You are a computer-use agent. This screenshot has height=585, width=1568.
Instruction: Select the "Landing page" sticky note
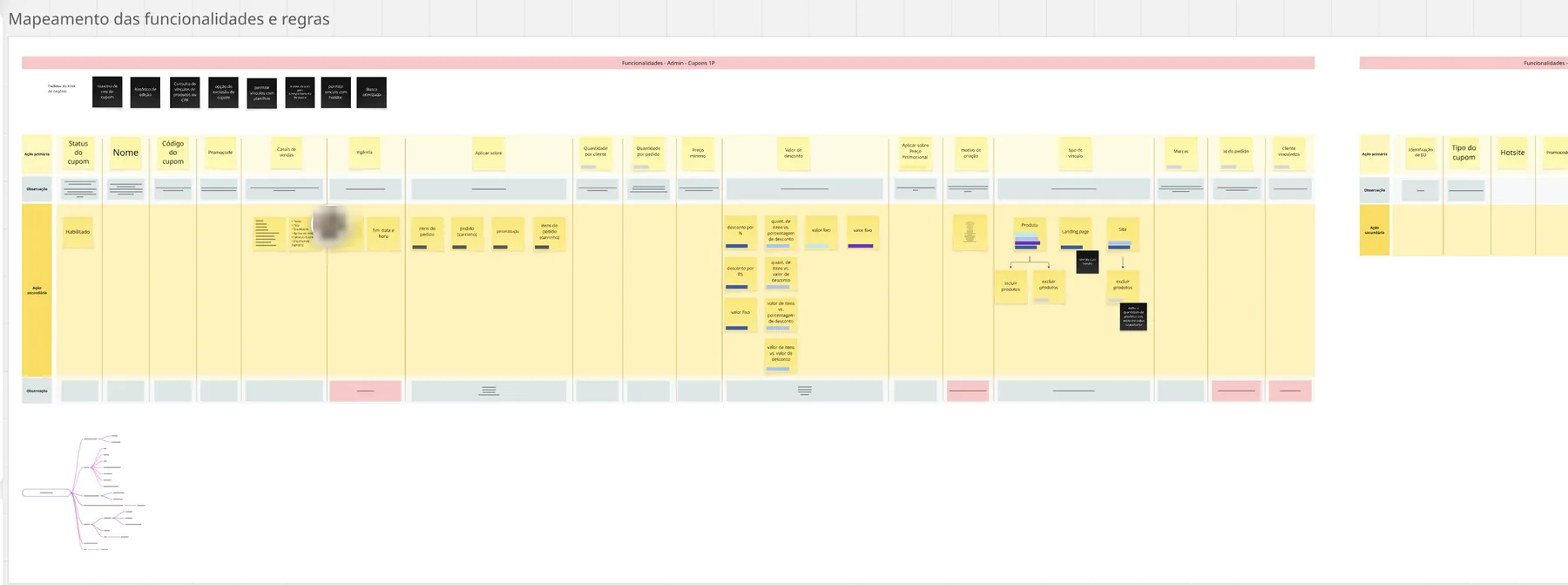1076,234
